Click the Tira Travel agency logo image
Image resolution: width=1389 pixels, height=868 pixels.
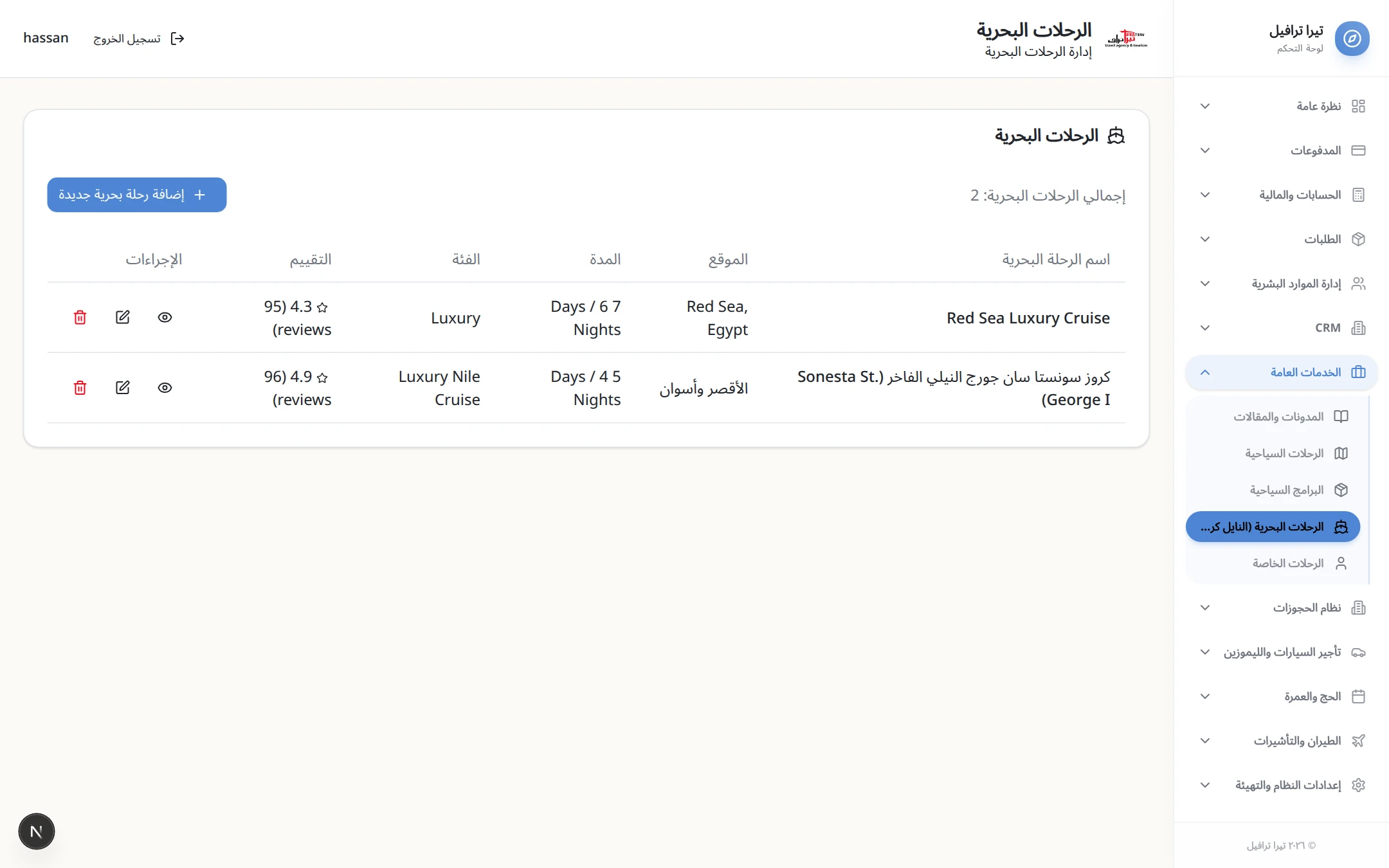click(x=1126, y=39)
